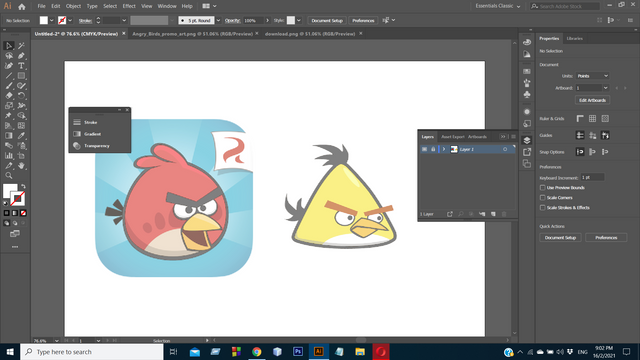The image size is (640, 360).
Task: Open stroke weight dropdown arrow
Action: [x=124, y=20]
